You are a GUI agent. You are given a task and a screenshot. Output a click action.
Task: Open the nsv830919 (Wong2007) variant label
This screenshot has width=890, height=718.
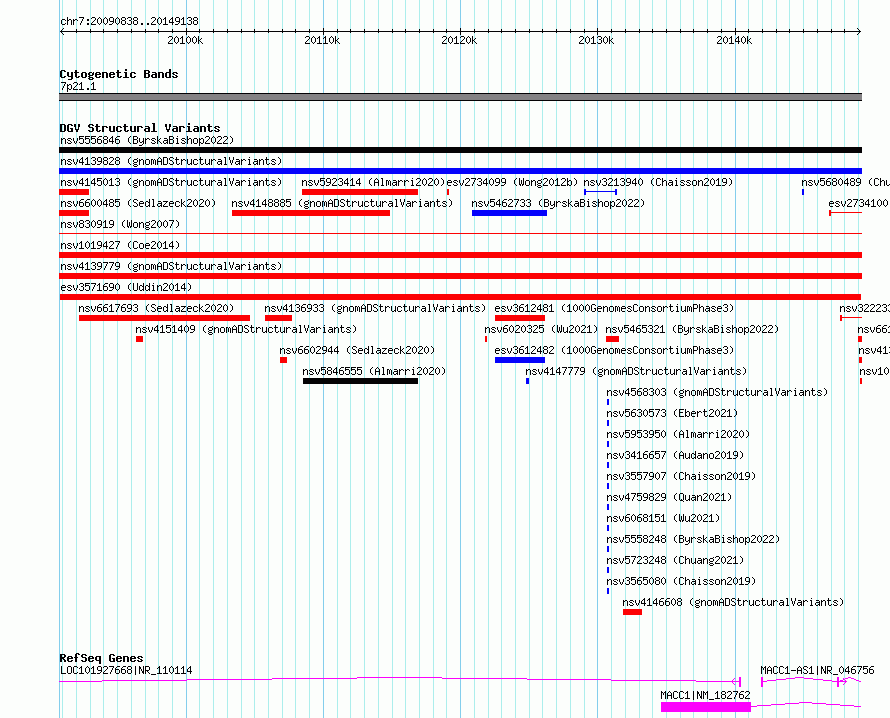pyautogui.click(x=120, y=224)
